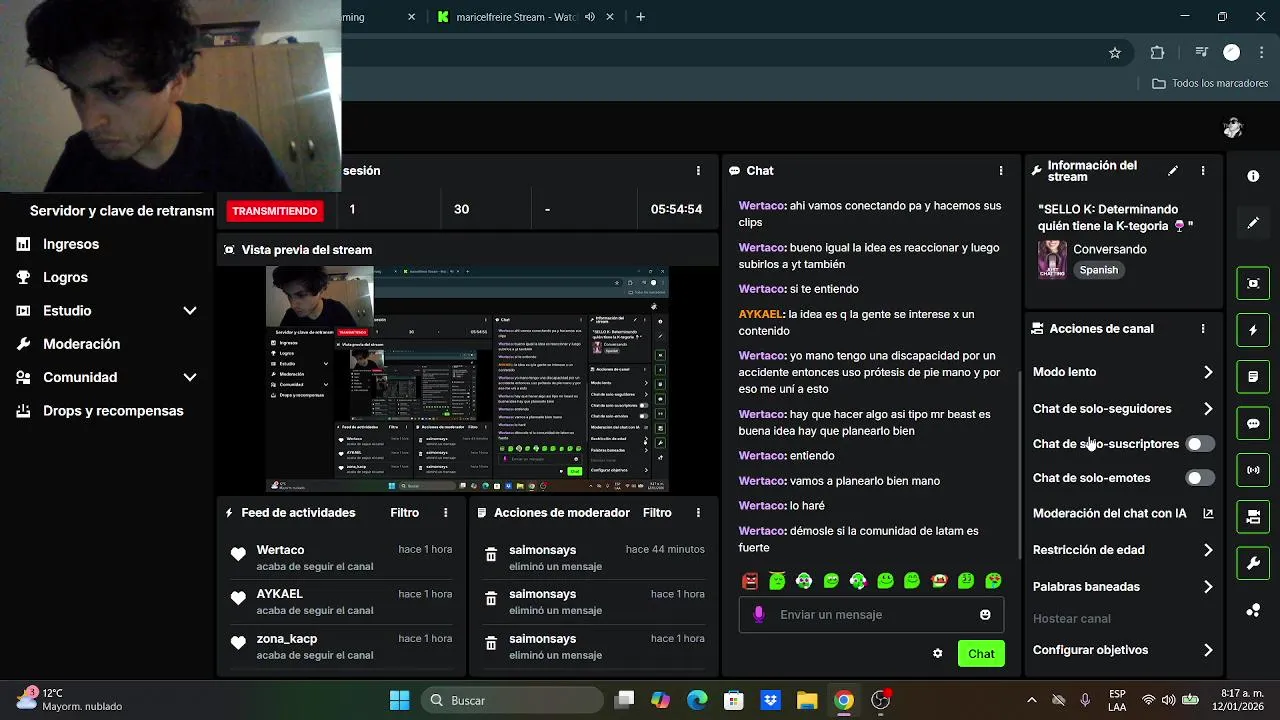
Task: Mute the maricelfreire Stream tab audio
Action: (590, 17)
